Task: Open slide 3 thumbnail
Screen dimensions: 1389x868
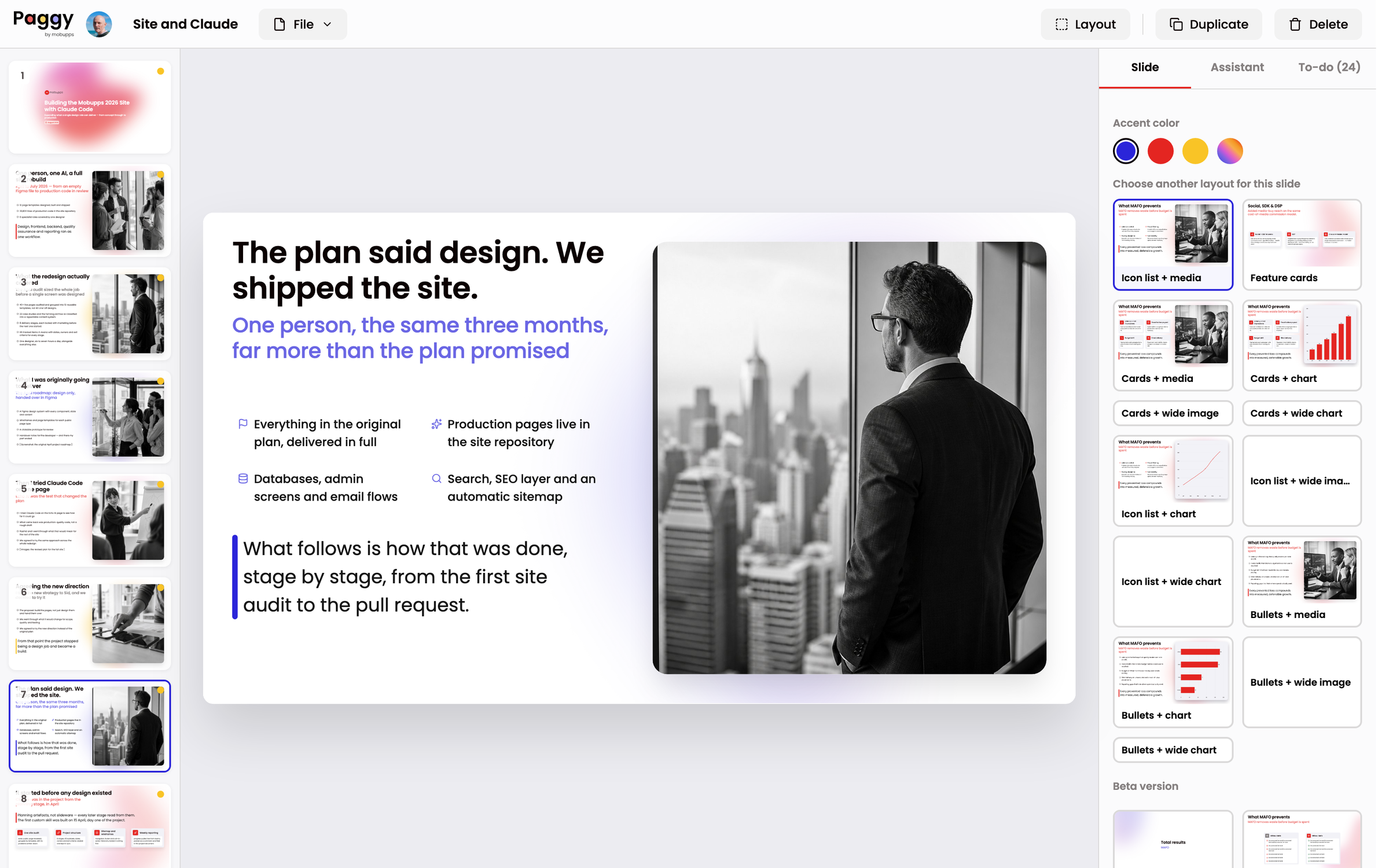Action: pyautogui.click(x=90, y=314)
